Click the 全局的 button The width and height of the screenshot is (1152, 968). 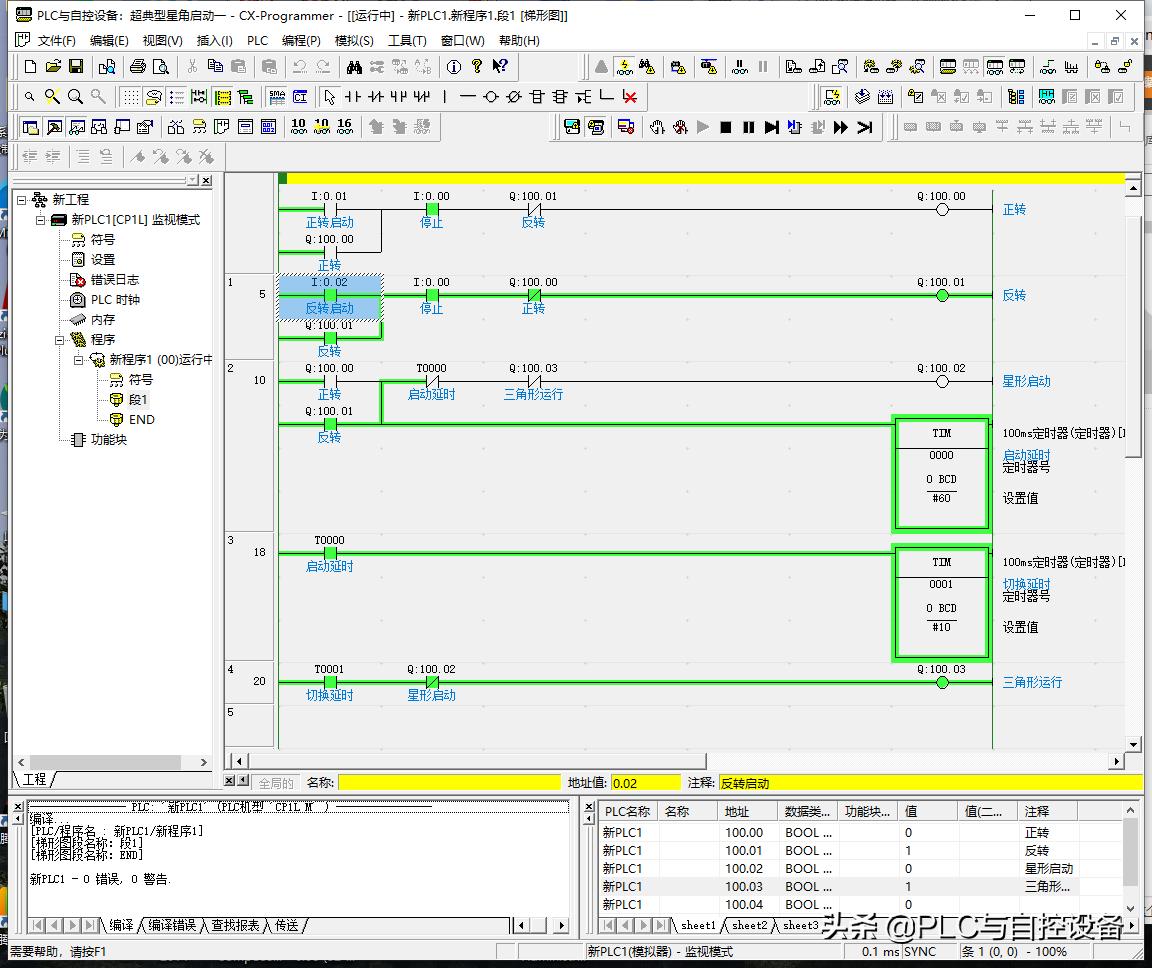[x=276, y=783]
